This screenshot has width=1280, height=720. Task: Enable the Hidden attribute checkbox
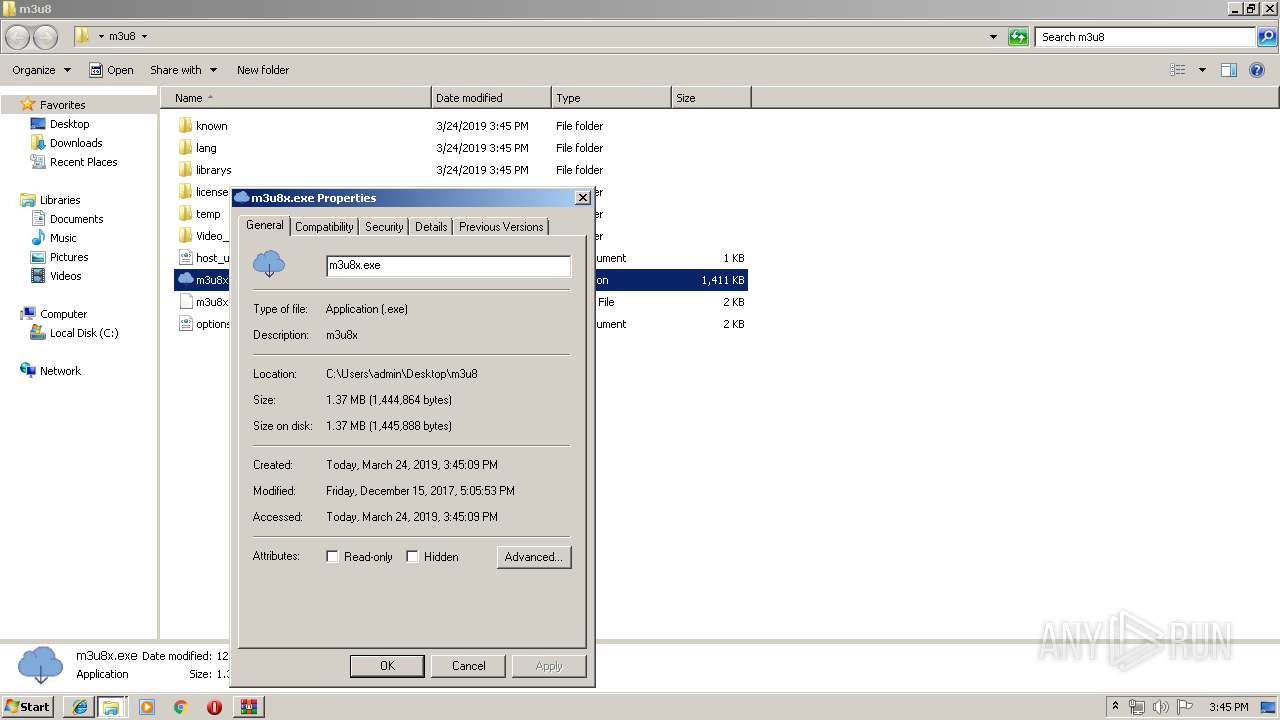[412, 557]
